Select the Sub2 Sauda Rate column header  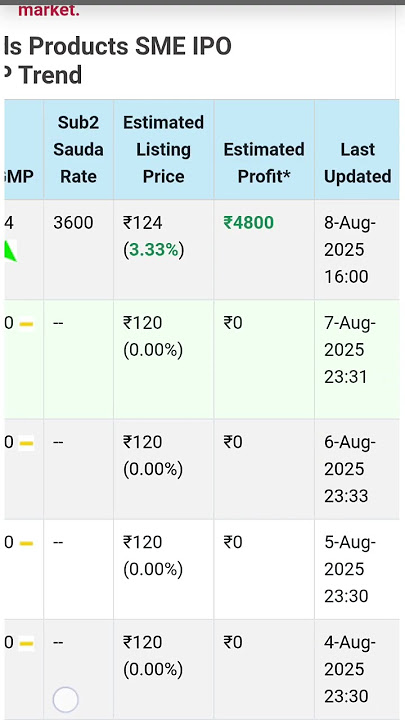click(x=79, y=150)
